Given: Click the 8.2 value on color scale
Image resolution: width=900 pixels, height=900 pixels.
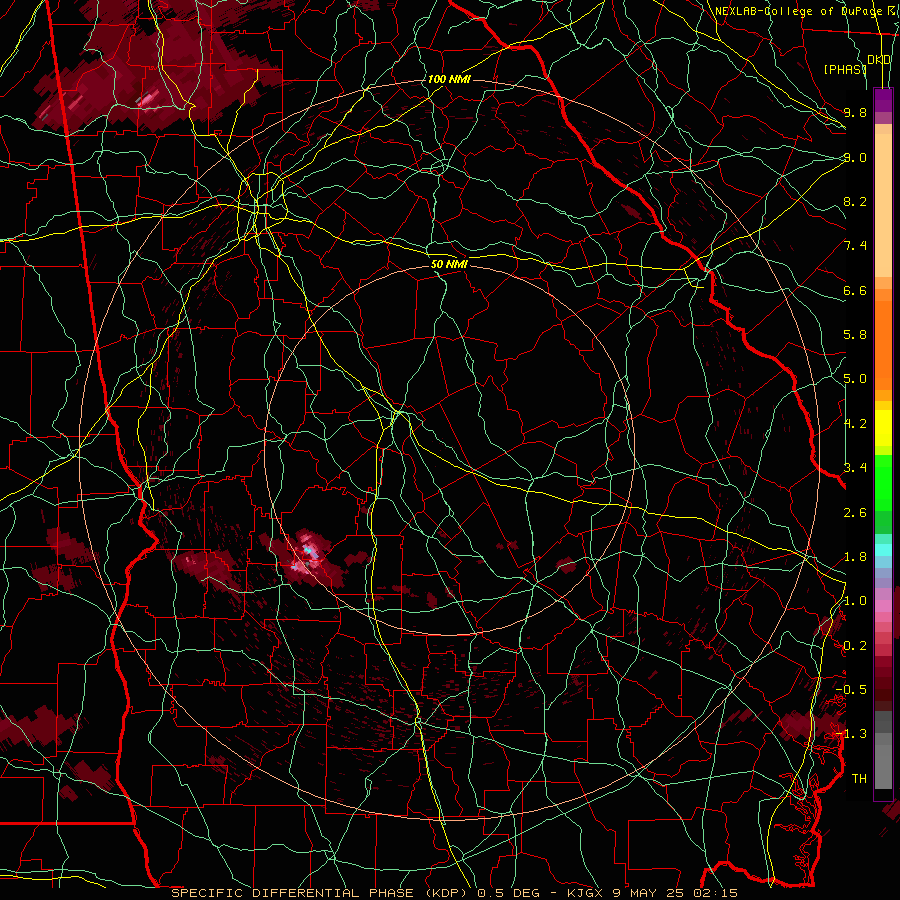Looking at the screenshot, I should coord(855,201).
